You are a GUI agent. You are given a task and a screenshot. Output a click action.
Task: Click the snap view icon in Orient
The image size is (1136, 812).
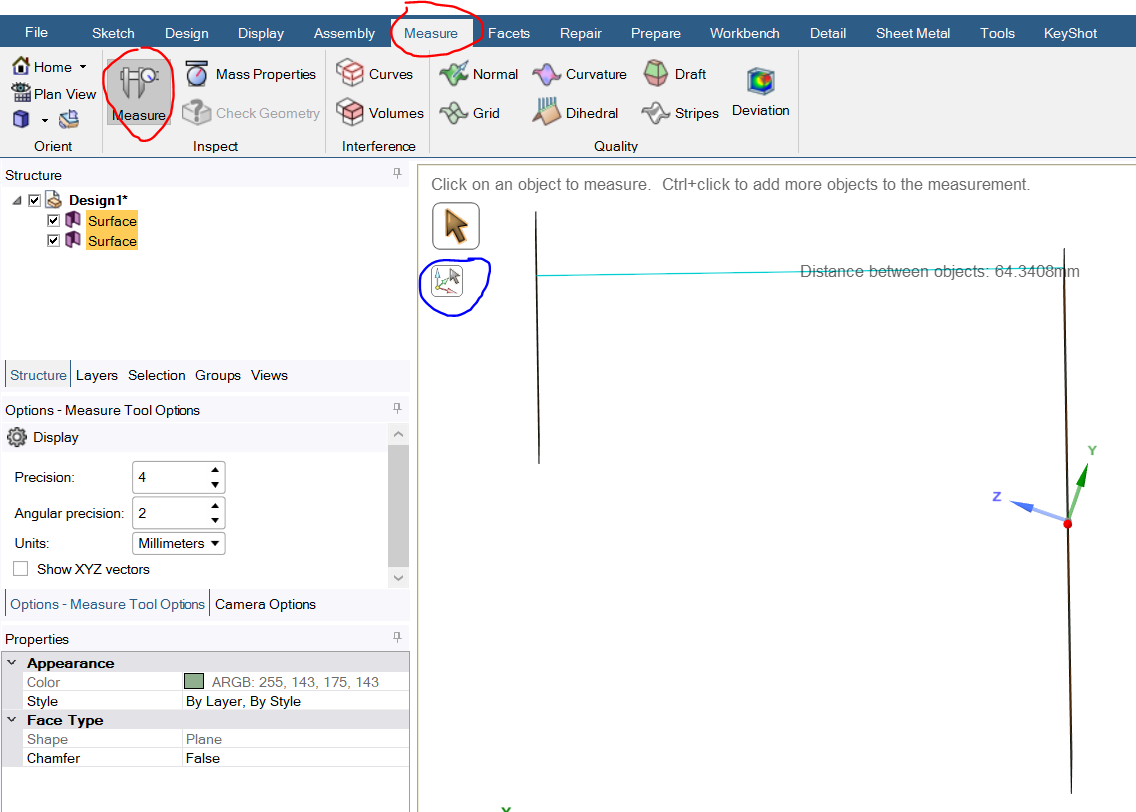click(69, 120)
